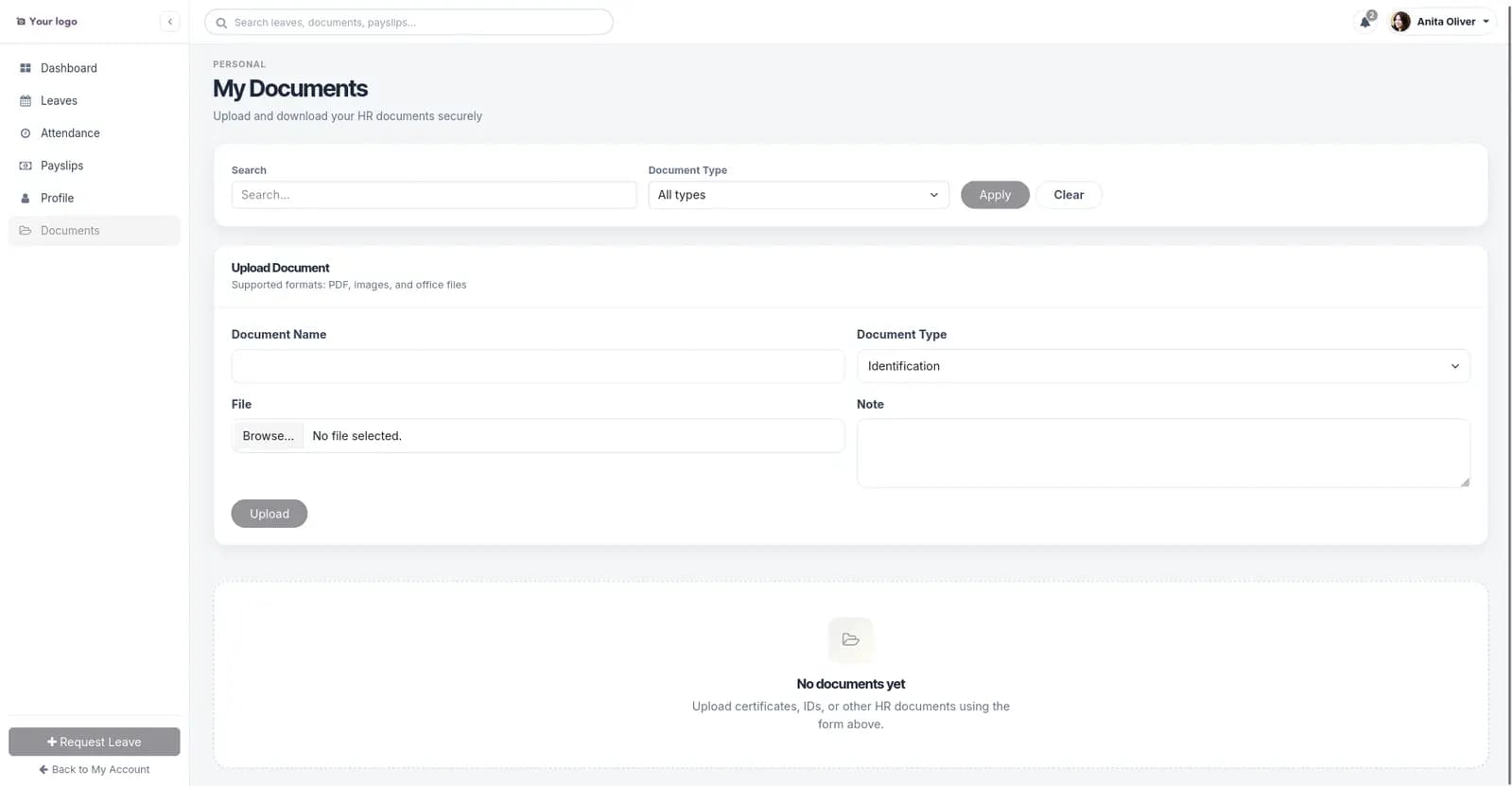Follow the Back to My Account link
The width and height of the screenshot is (1512, 786).
click(x=94, y=770)
